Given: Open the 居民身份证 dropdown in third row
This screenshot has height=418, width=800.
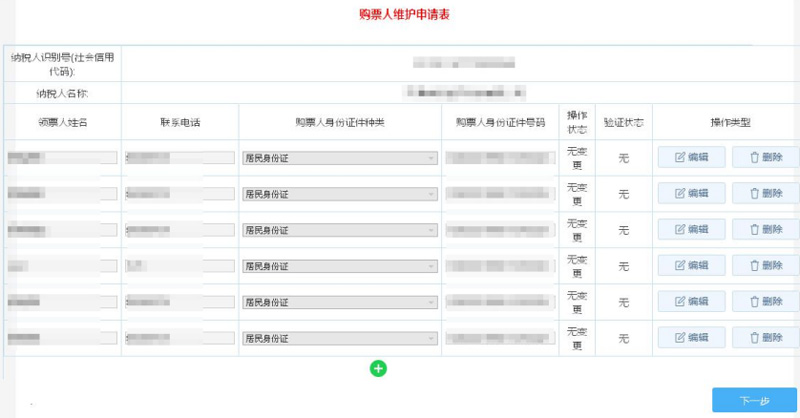Looking at the screenshot, I should [340, 230].
